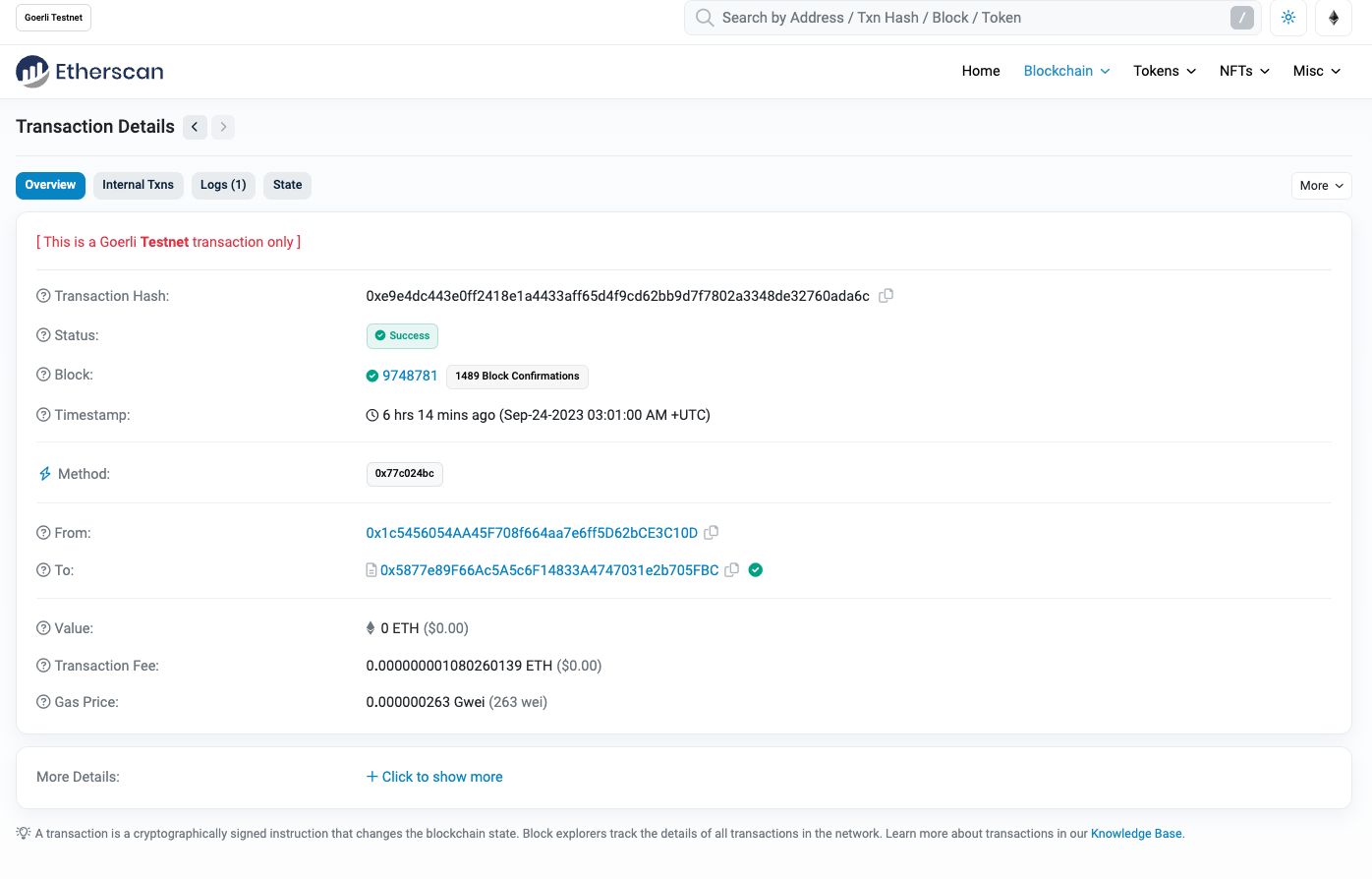Viewport: 1372px width, 879px height.
Task: Click the clock icon by timestamp
Action: click(372, 415)
